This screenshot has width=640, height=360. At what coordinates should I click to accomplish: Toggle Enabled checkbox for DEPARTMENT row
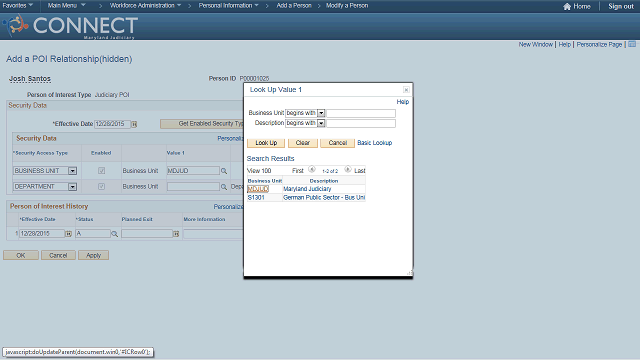tap(101, 187)
